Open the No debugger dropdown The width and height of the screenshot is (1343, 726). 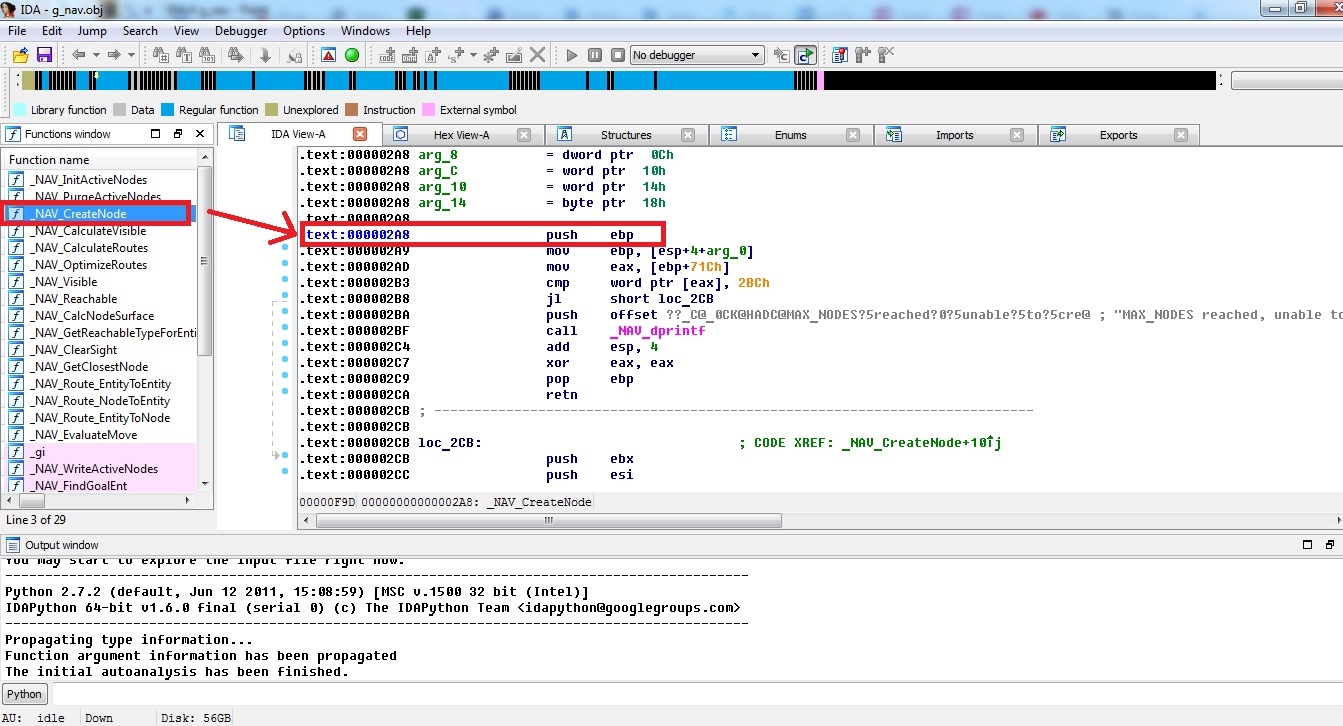[x=697, y=55]
